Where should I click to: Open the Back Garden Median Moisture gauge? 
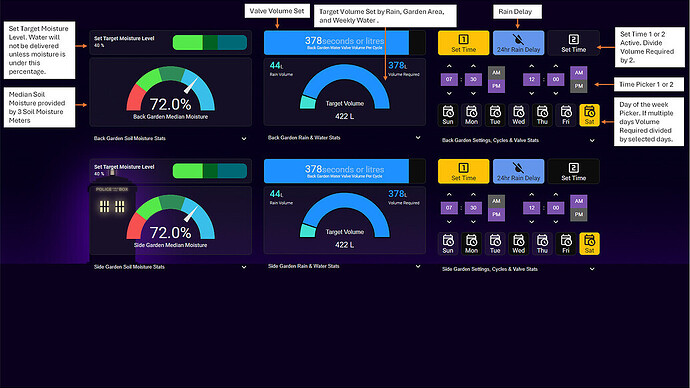tap(170, 92)
